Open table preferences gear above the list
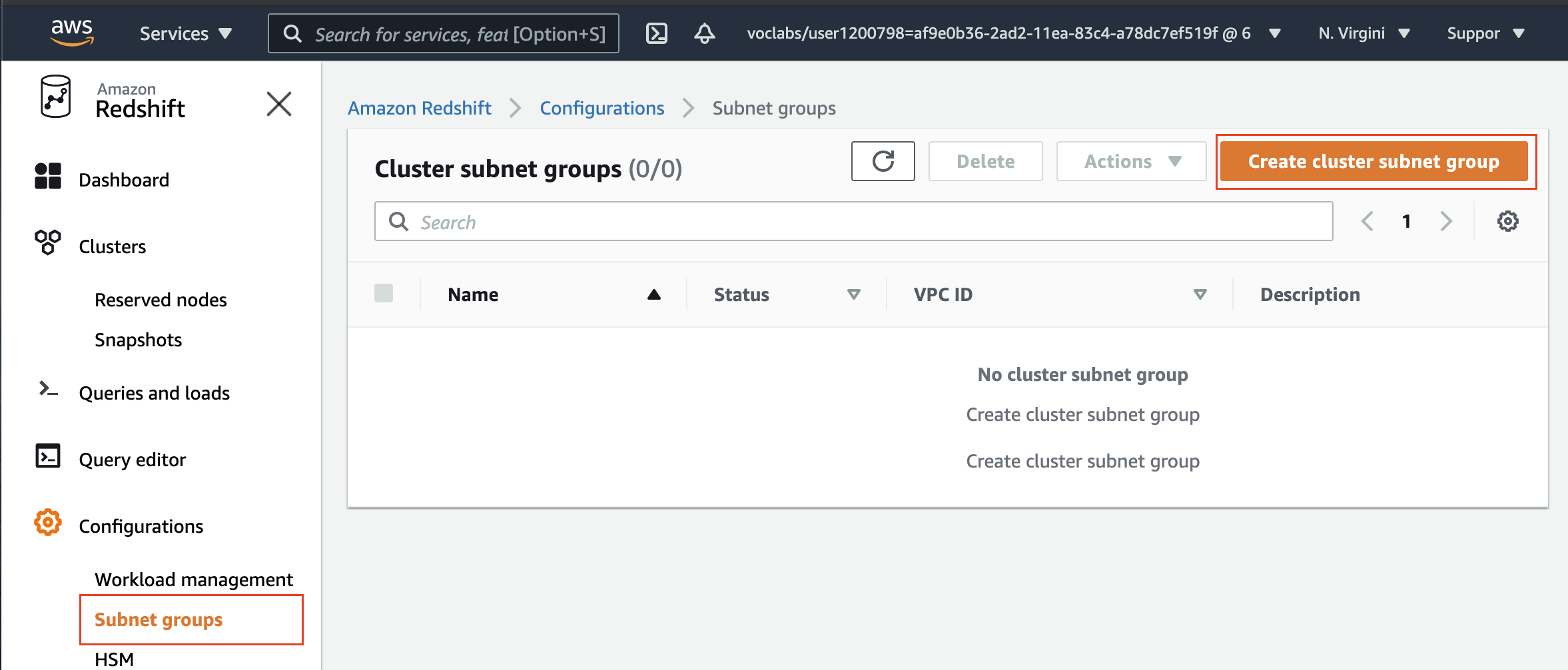Image resolution: width=1568 pixels, height=670 pixels. tap(1508, 220)
